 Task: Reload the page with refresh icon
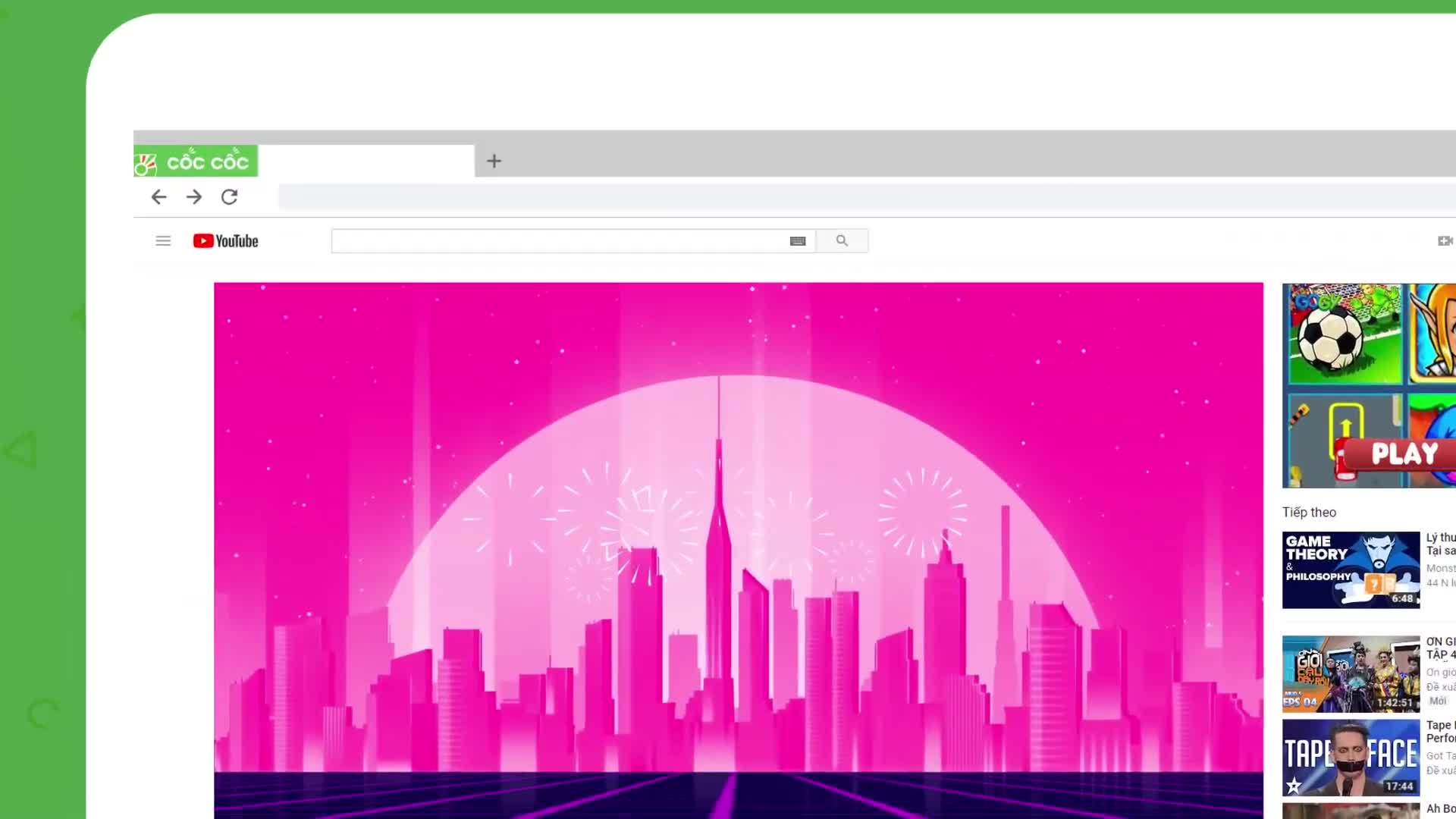(x=229, y=197)
